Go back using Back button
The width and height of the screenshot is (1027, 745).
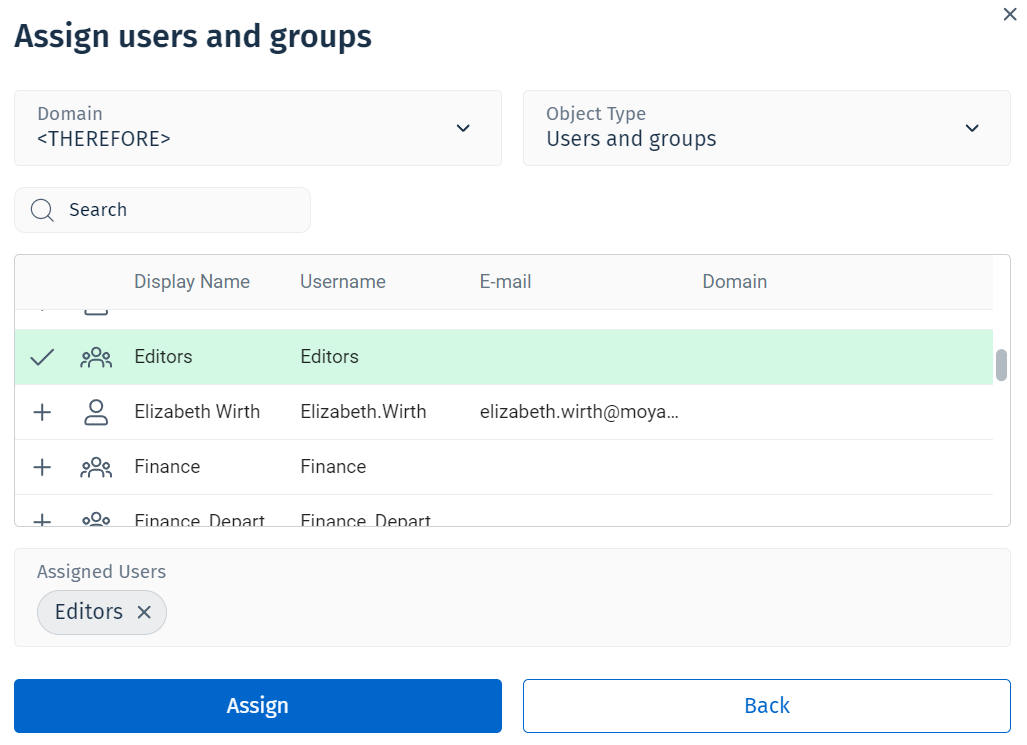coord(766,706)
